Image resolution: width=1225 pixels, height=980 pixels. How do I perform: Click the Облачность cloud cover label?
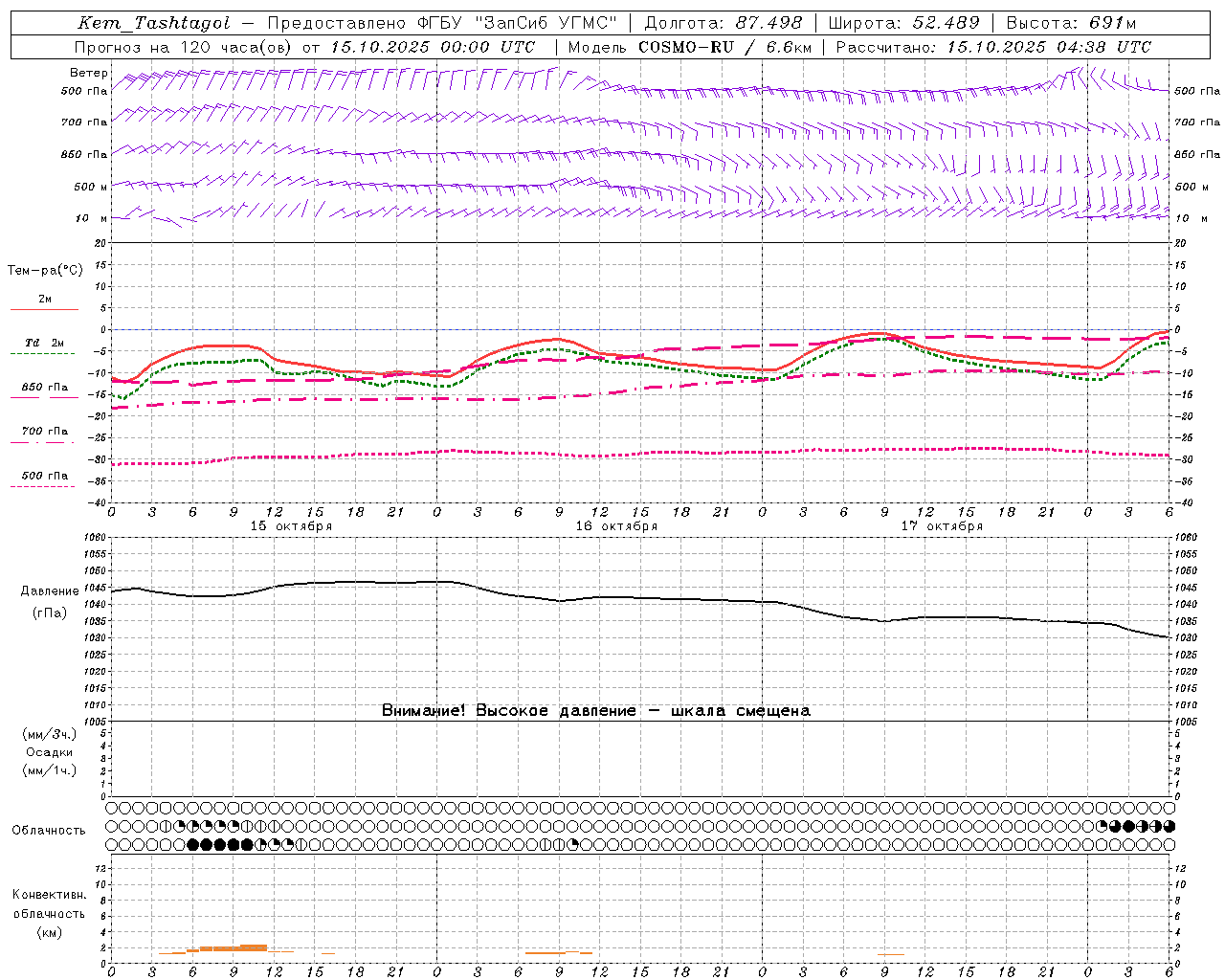pos(49,831)
